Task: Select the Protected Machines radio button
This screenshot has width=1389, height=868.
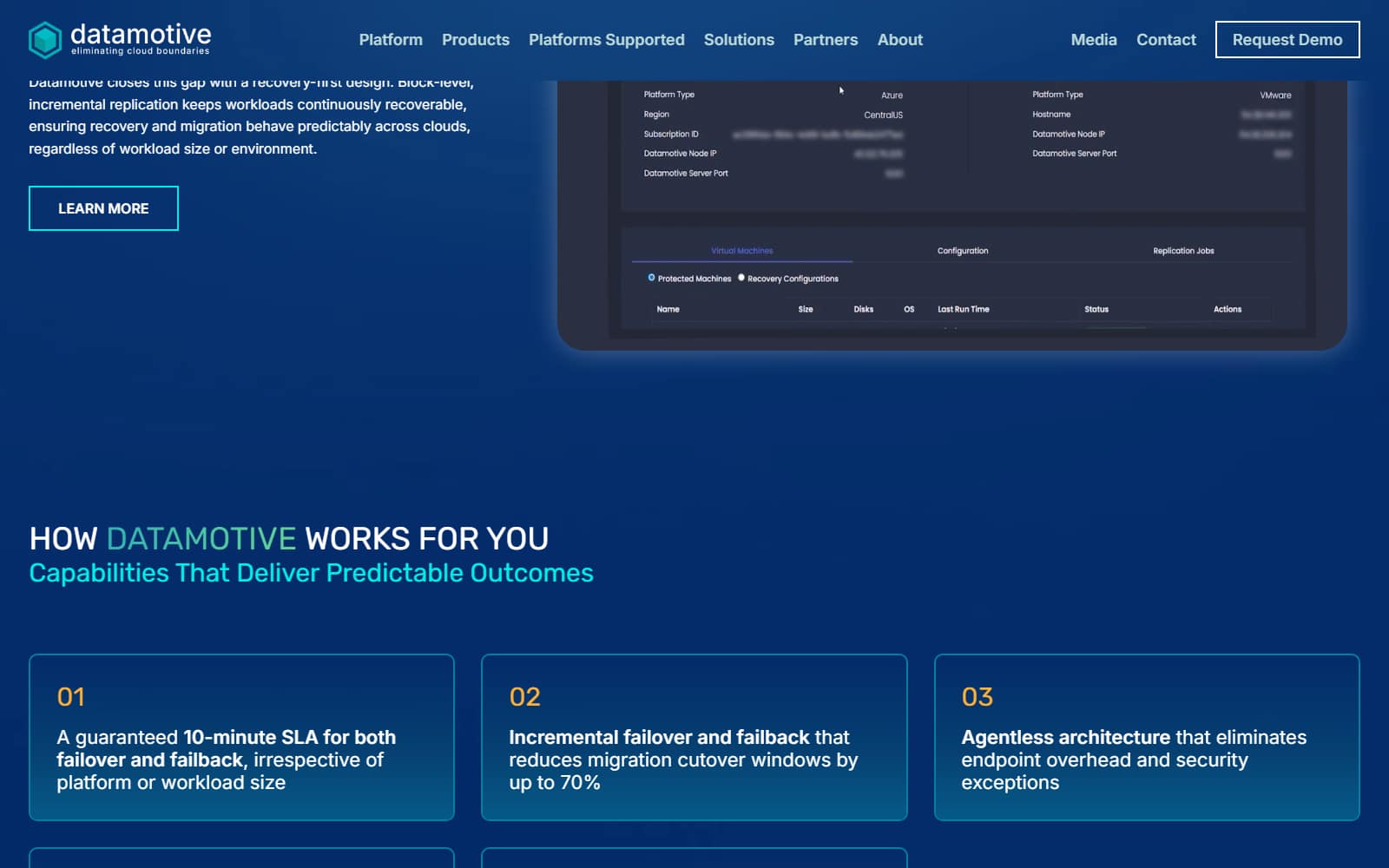Action: (x=652, y=278)
